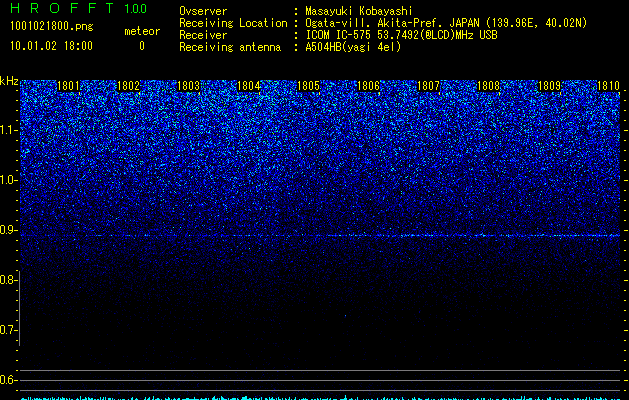Select the 1807 time marker label
629x400 pixels.
(x=428, y=86)
